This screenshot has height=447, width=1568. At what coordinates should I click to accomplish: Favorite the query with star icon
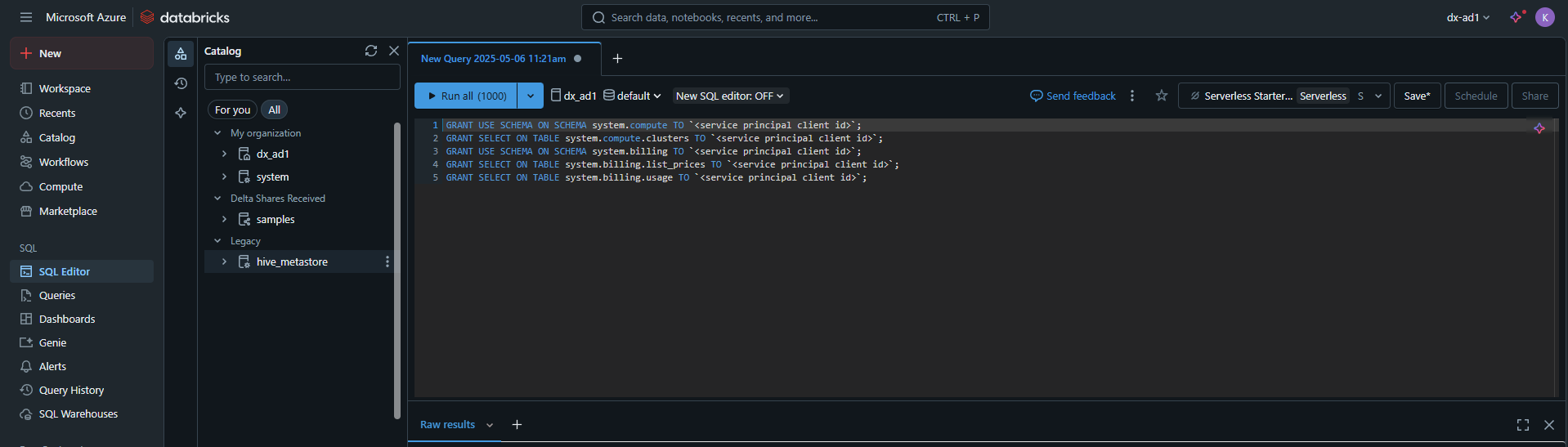[x=1161, y=96]
